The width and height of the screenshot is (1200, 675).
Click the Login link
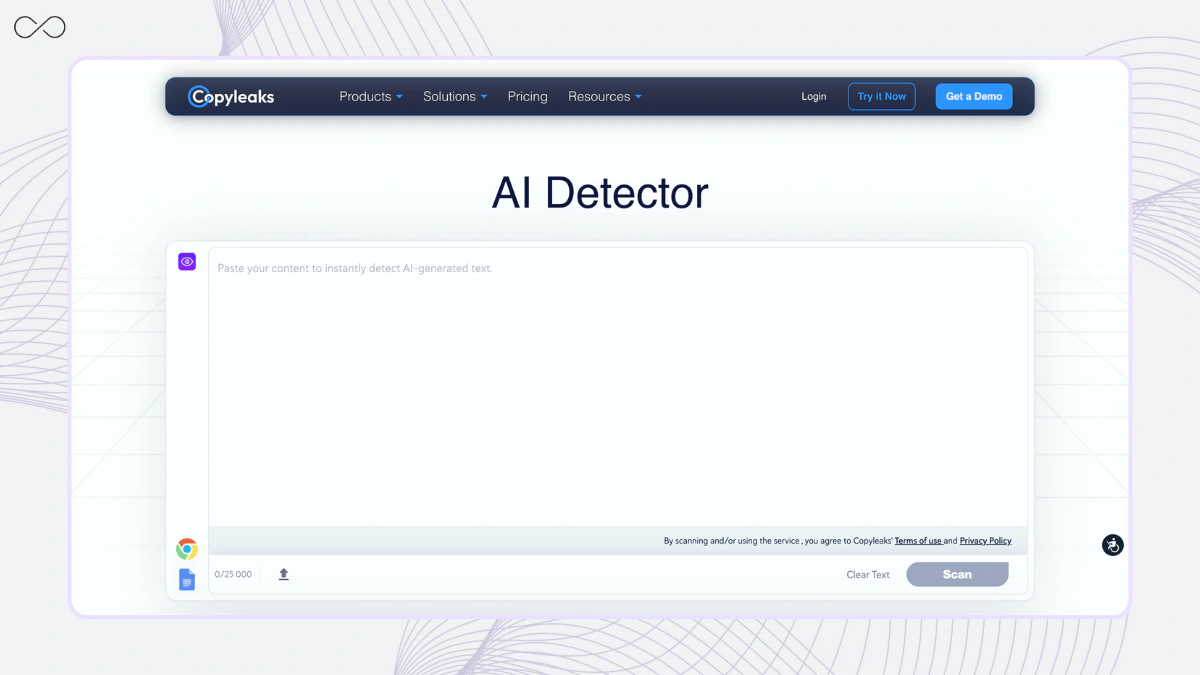(814, 97)
